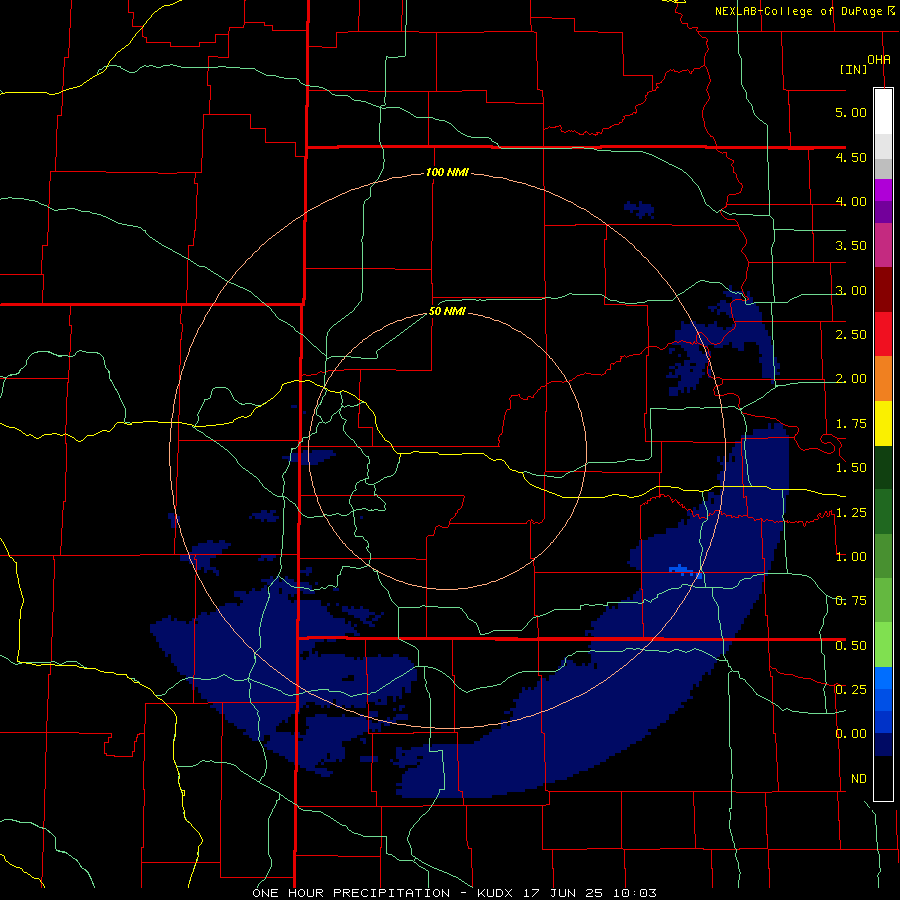This screenshot has height=900, width=900.
Task: Select the navy legend swatch above ND
Action: coord(883,745)
